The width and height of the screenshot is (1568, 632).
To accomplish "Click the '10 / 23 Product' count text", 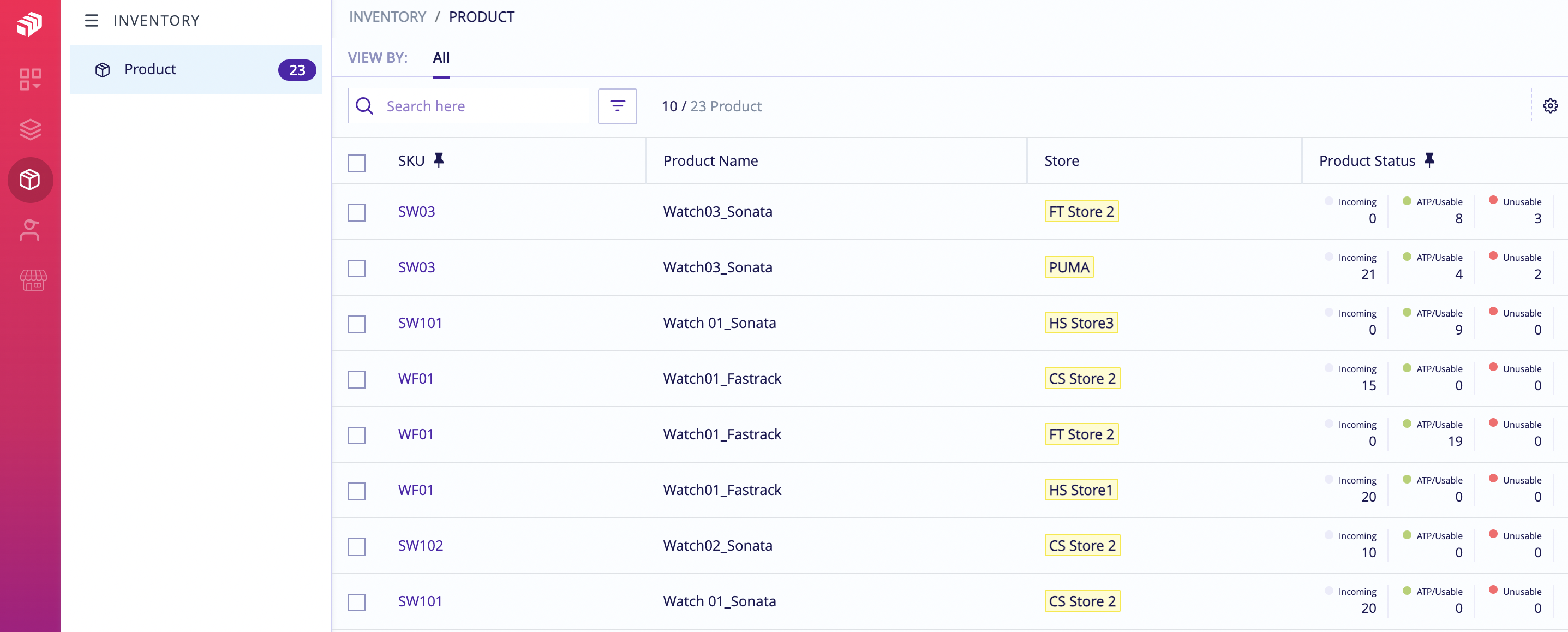I will (x=711, y=106).
